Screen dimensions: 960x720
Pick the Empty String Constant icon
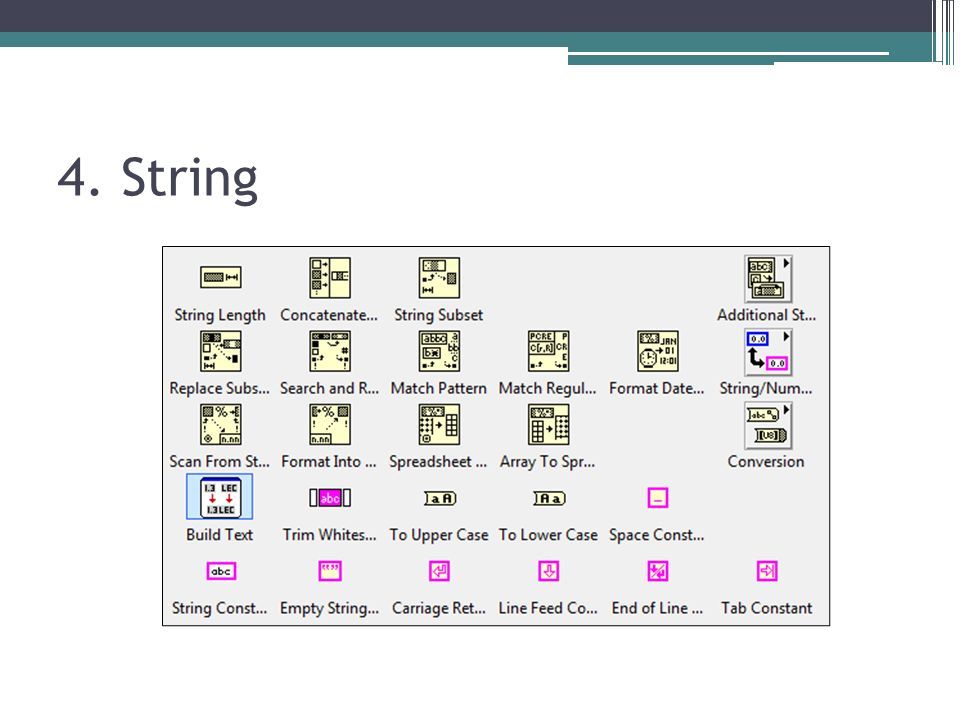pyautogui.click(x=329, y=571)
